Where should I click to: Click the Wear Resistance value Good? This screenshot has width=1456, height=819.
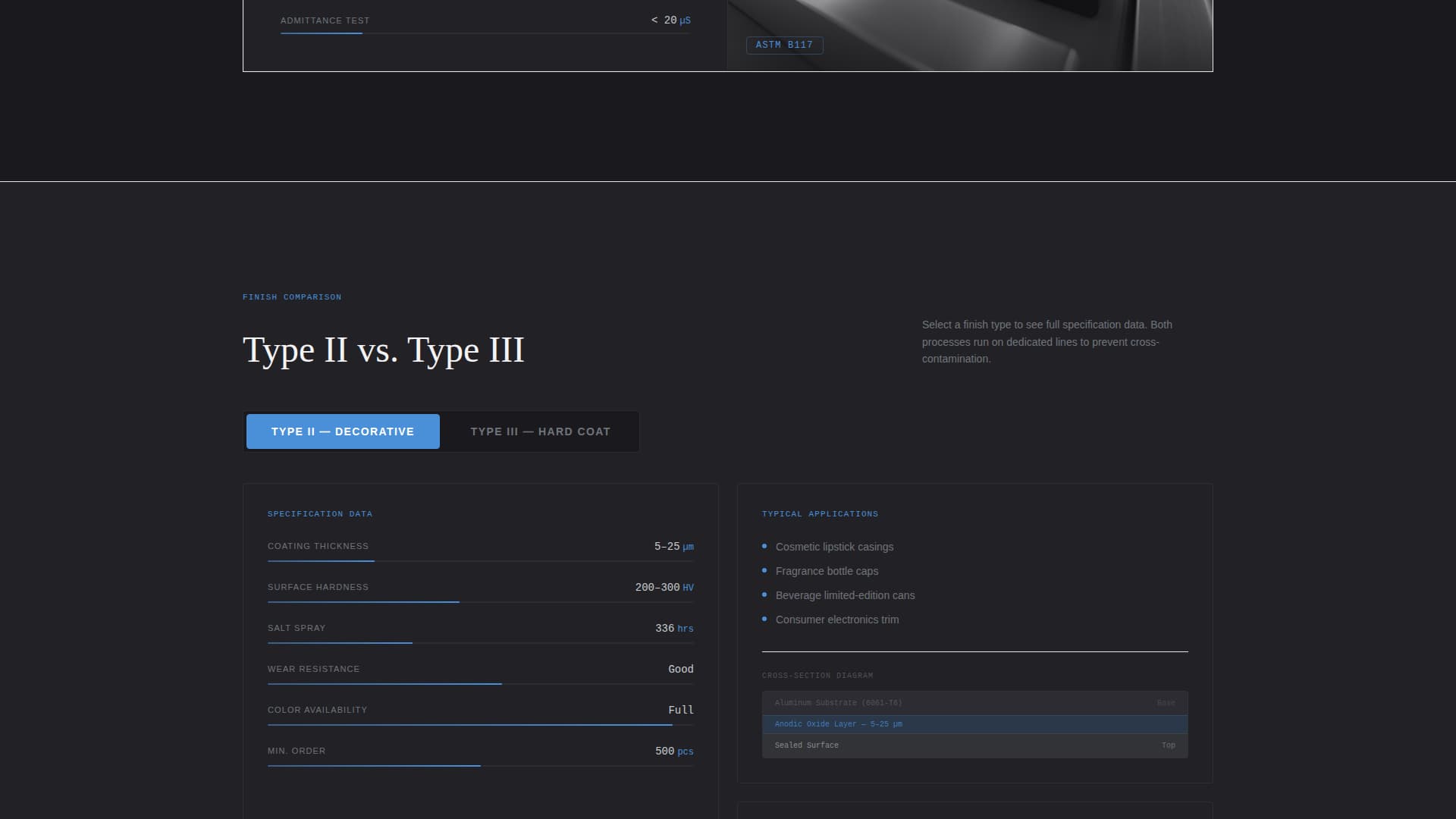[679, 669]
